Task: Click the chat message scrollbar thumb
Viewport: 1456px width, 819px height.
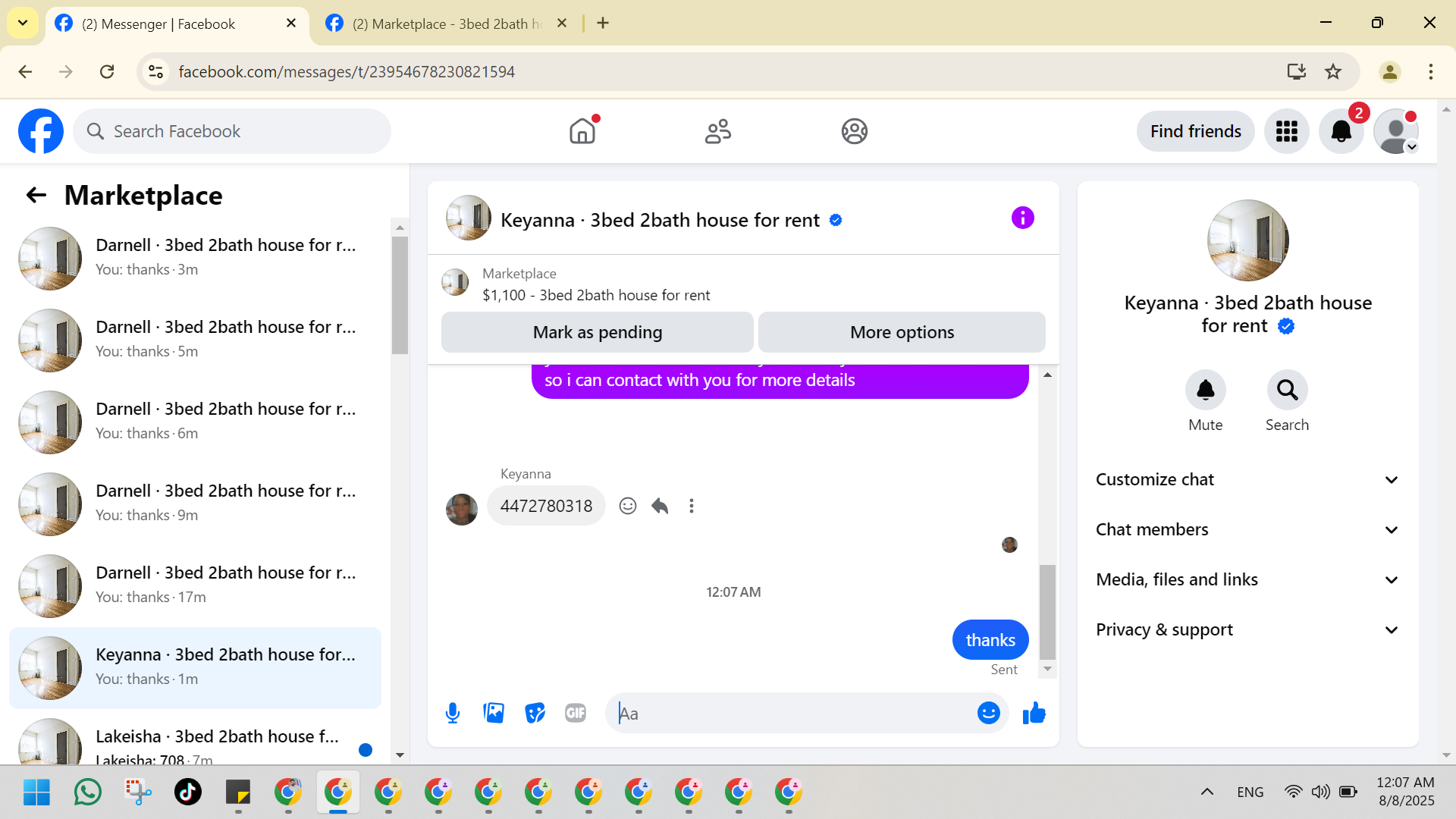Action: click(x=1047, y=610)
